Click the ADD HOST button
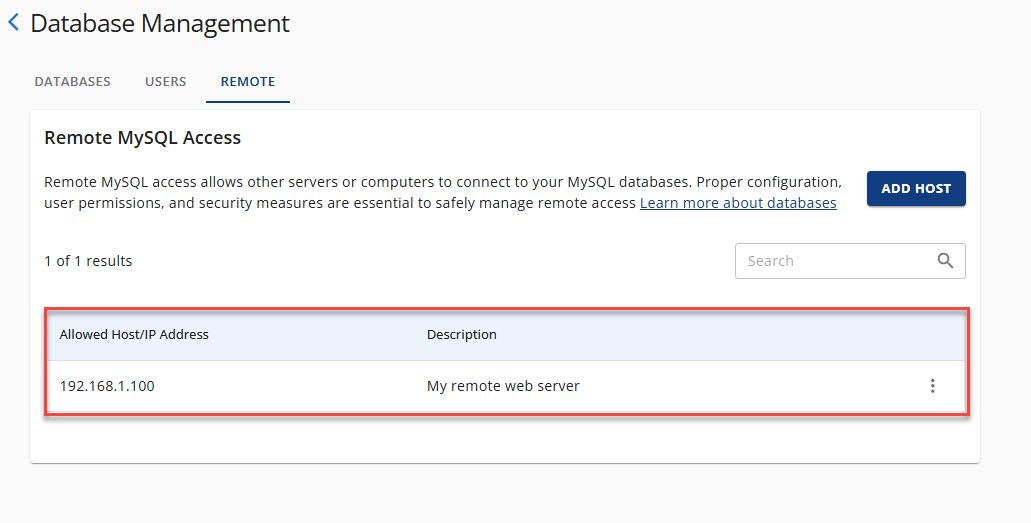 (916, 189)
